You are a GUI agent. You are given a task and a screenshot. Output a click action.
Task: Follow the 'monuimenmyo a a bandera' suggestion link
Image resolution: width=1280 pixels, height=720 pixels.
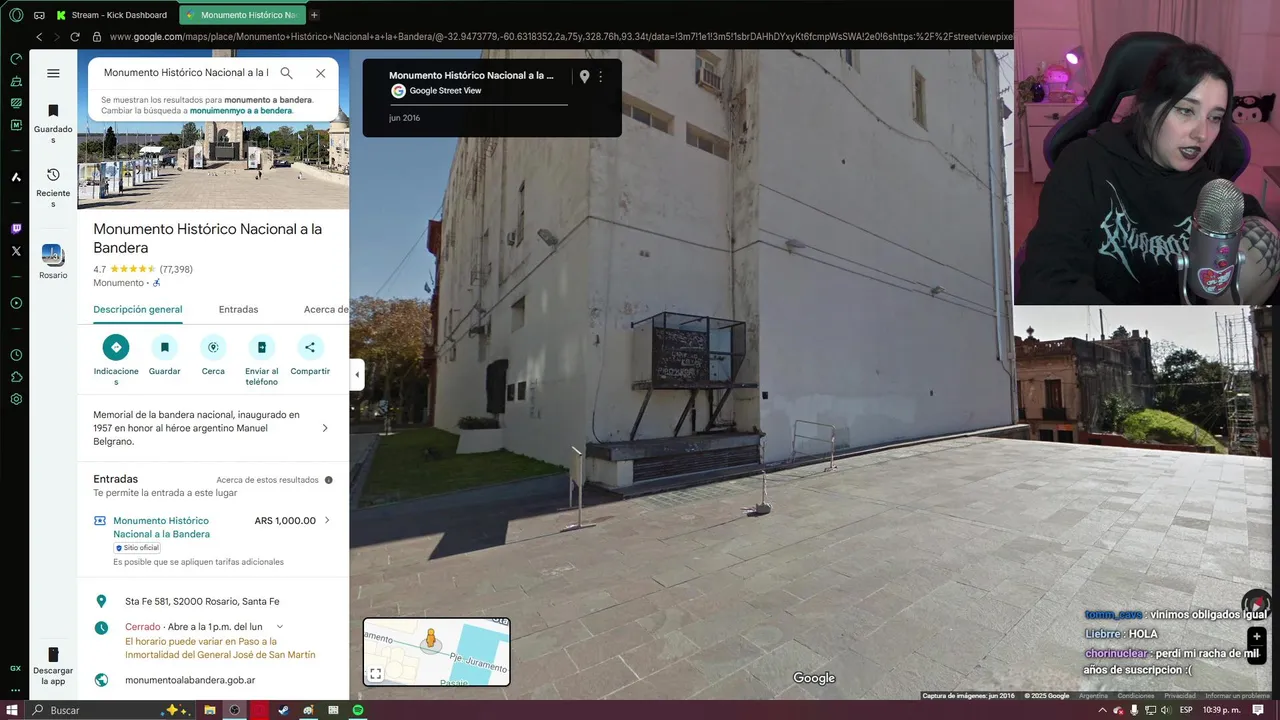click(241, 111)
